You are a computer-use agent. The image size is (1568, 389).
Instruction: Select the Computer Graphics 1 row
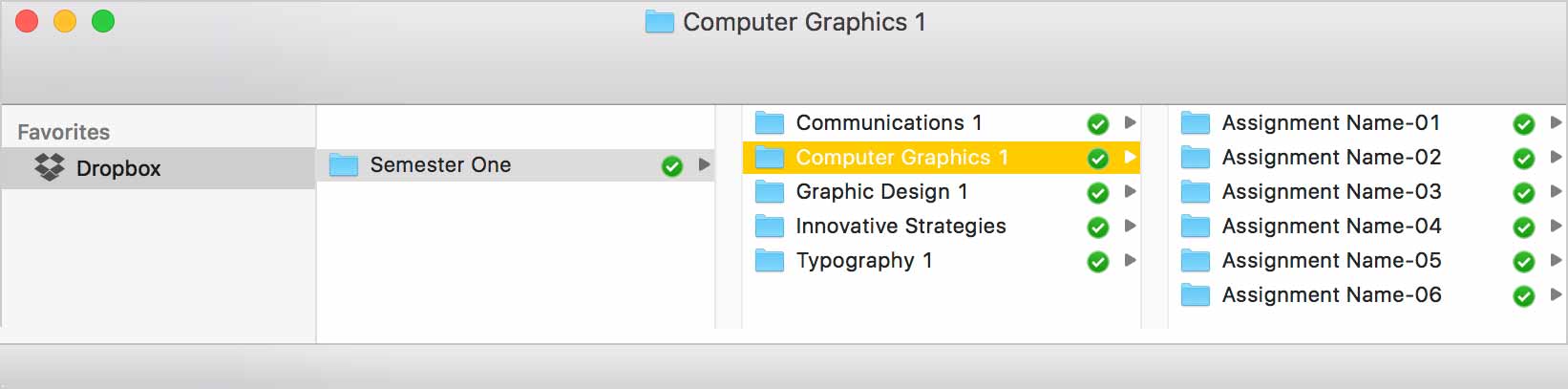tap(942, 158)
